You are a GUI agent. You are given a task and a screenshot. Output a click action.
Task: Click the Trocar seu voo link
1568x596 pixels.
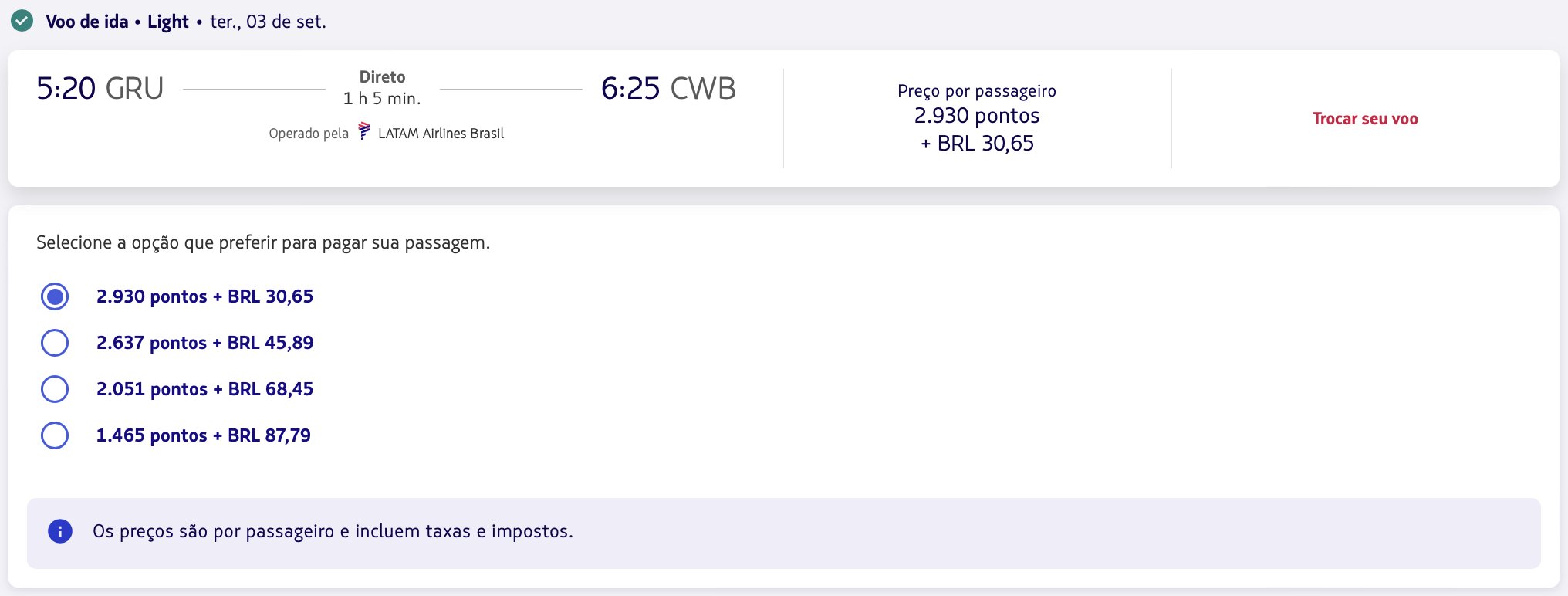click(x=1365, y=119)
